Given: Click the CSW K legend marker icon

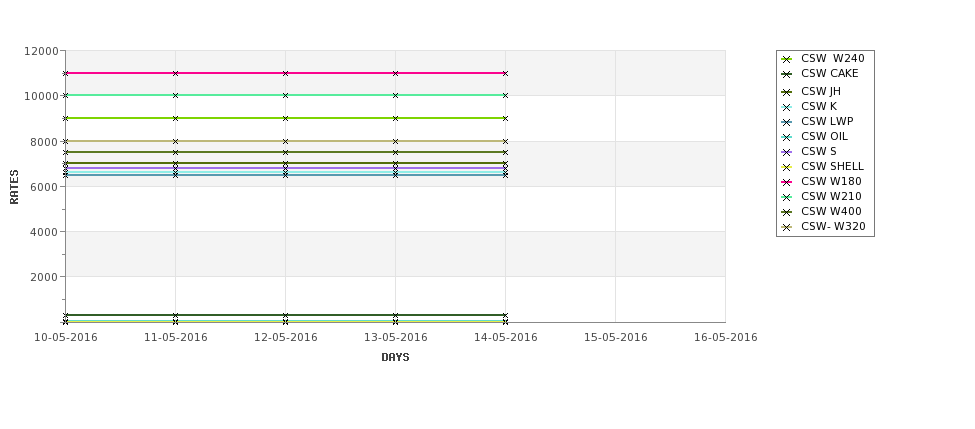Looking at the screenshot, I should (x=787, y=107).
